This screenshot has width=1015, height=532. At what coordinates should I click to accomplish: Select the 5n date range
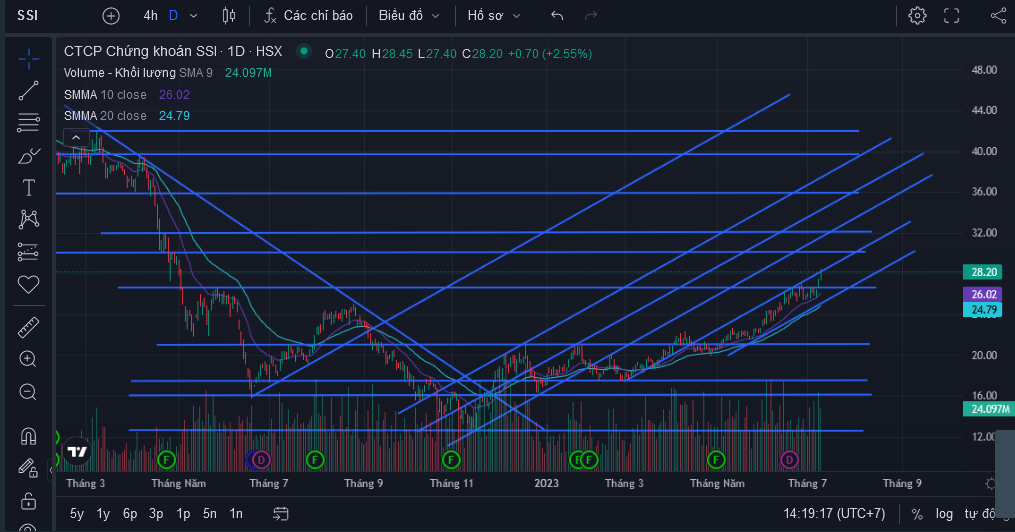pos(210,514)
